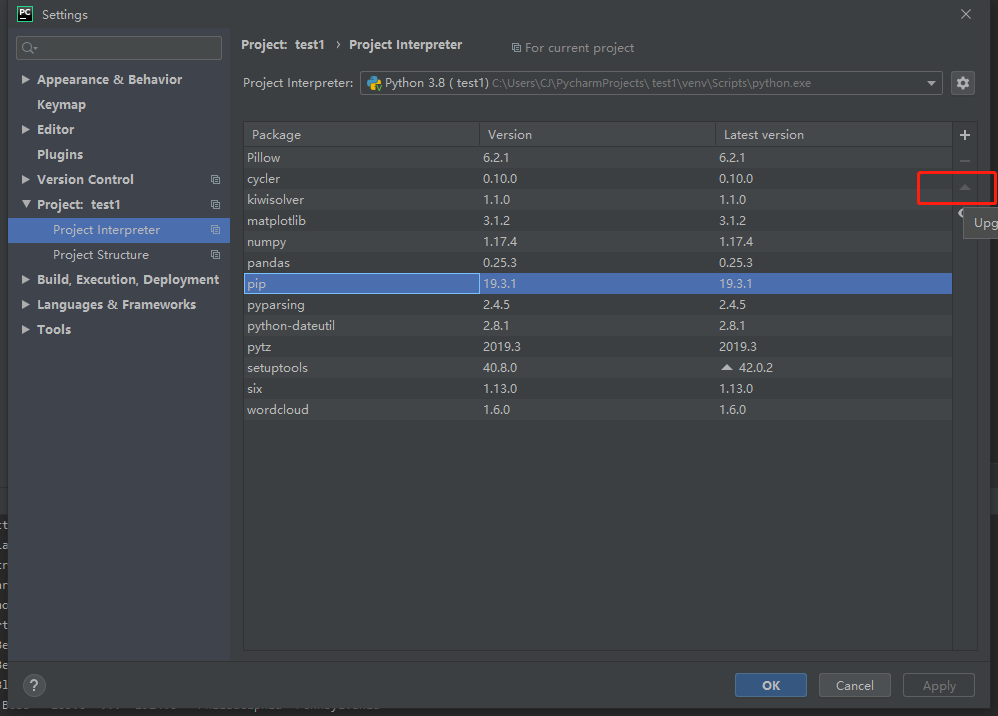Click the Project: test1 breadcrumb
Viewport: 998px width, 716px height.
tap(283, 45)
